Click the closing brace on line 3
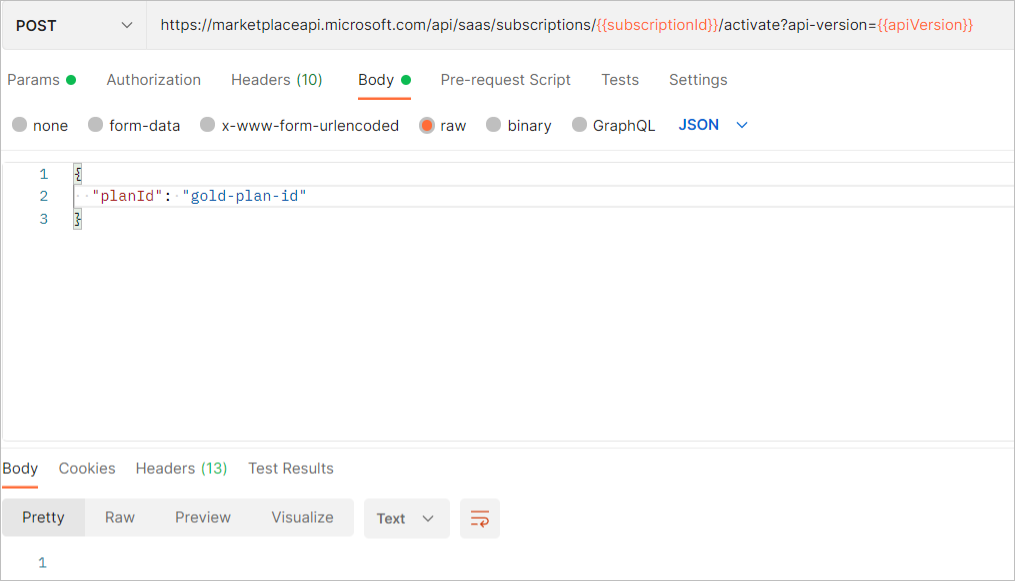 pyautogui.click(x=78, y=219)
